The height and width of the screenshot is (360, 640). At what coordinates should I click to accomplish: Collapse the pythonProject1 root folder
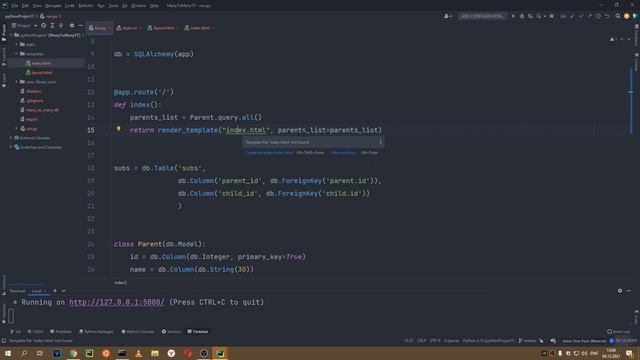[11, 35]
